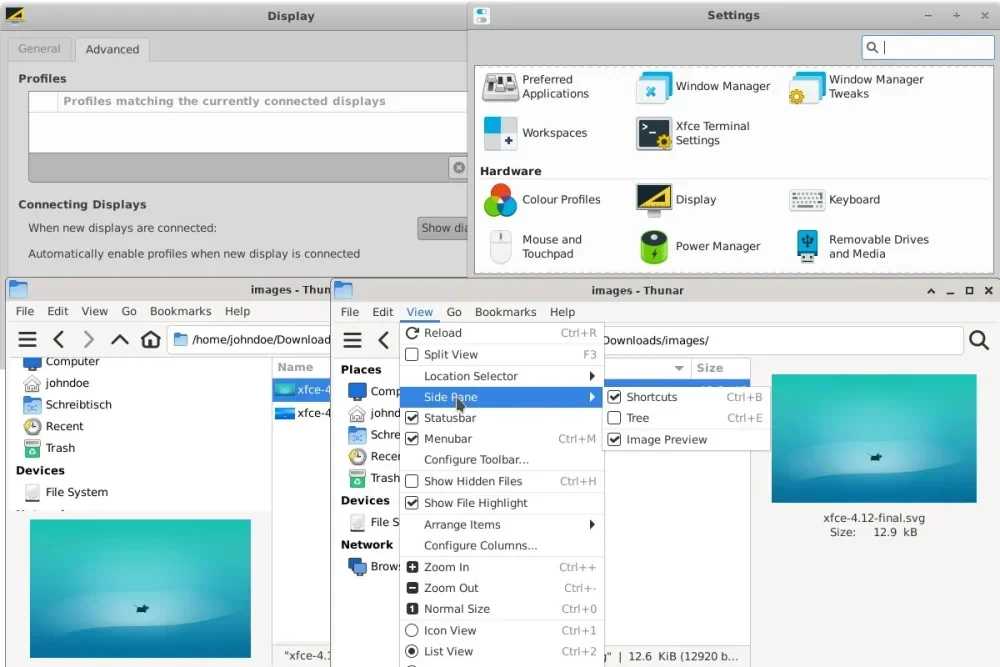Go to home folder in left Thunar

(x=151, y=340)
